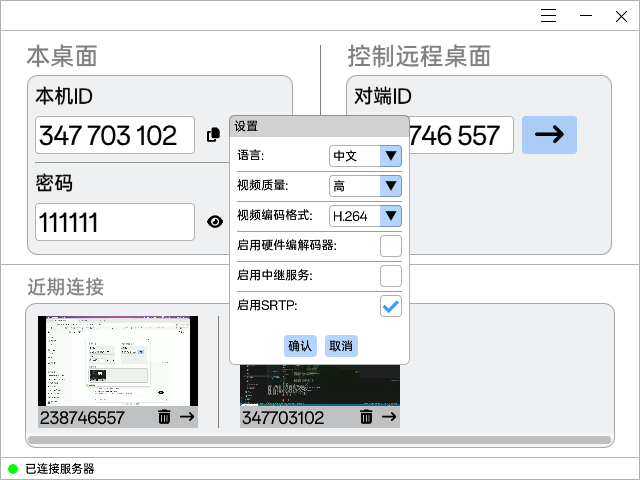Click the blue connect arrow button
The height and width of the screenshot is (480, 640).
click(x=549, y=135)
